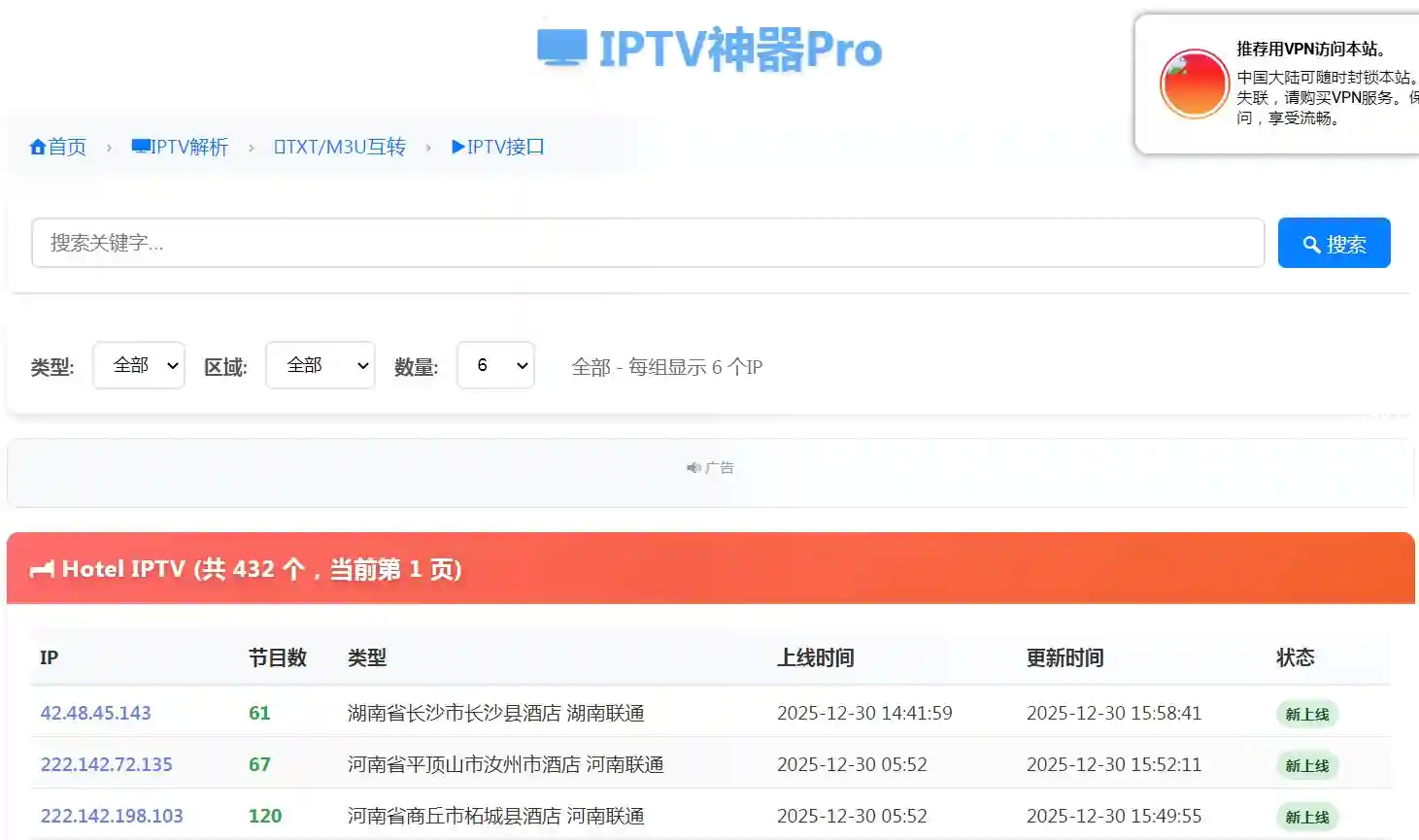Viewport: 1419px width, 840px height.
Task: Click the bed icon in Hotel IPTV header
Action: point(42,570)
